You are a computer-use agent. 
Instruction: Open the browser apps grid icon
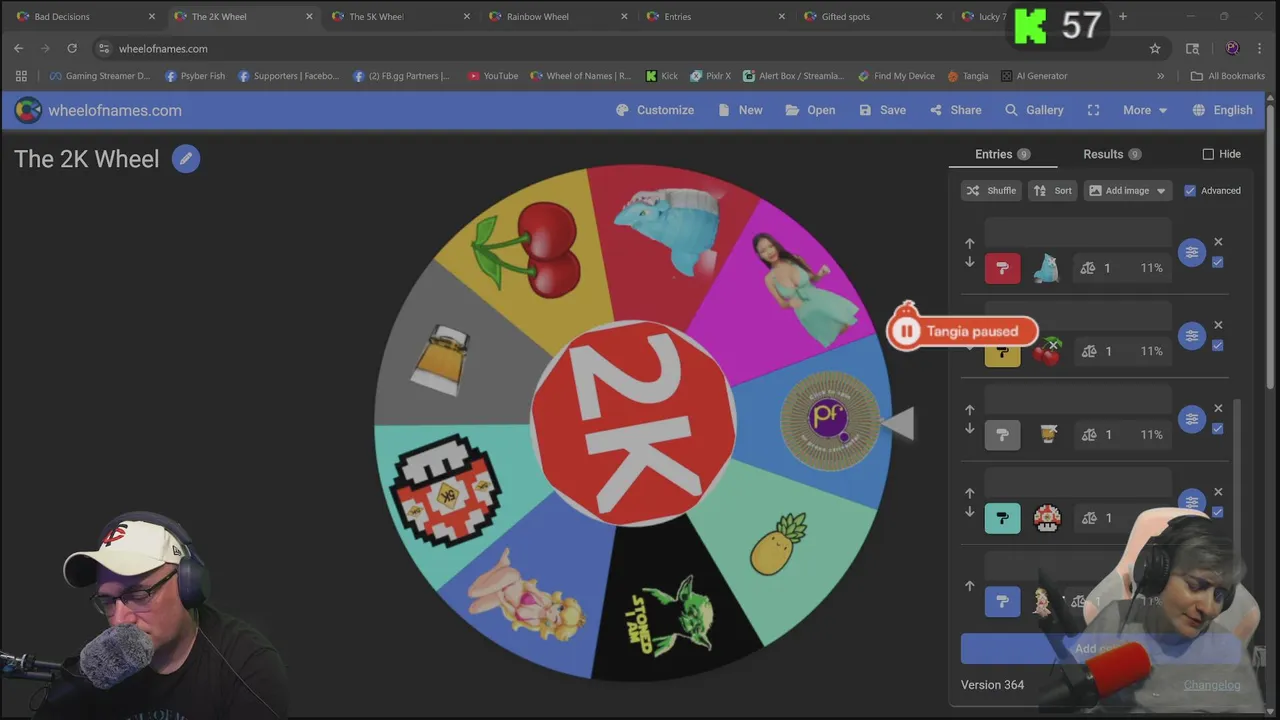21,76
